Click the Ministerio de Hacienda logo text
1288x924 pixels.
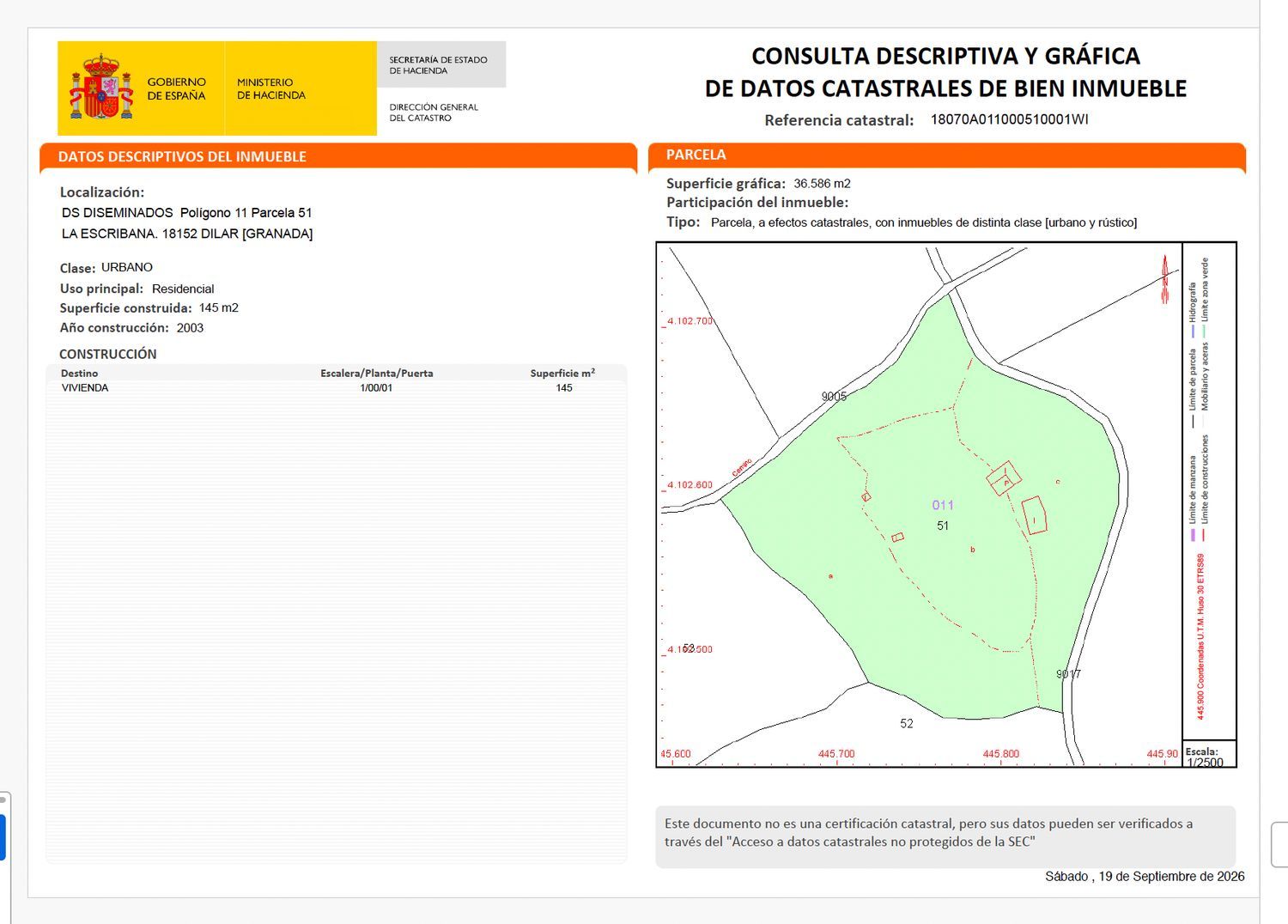[x=271, y=88]
